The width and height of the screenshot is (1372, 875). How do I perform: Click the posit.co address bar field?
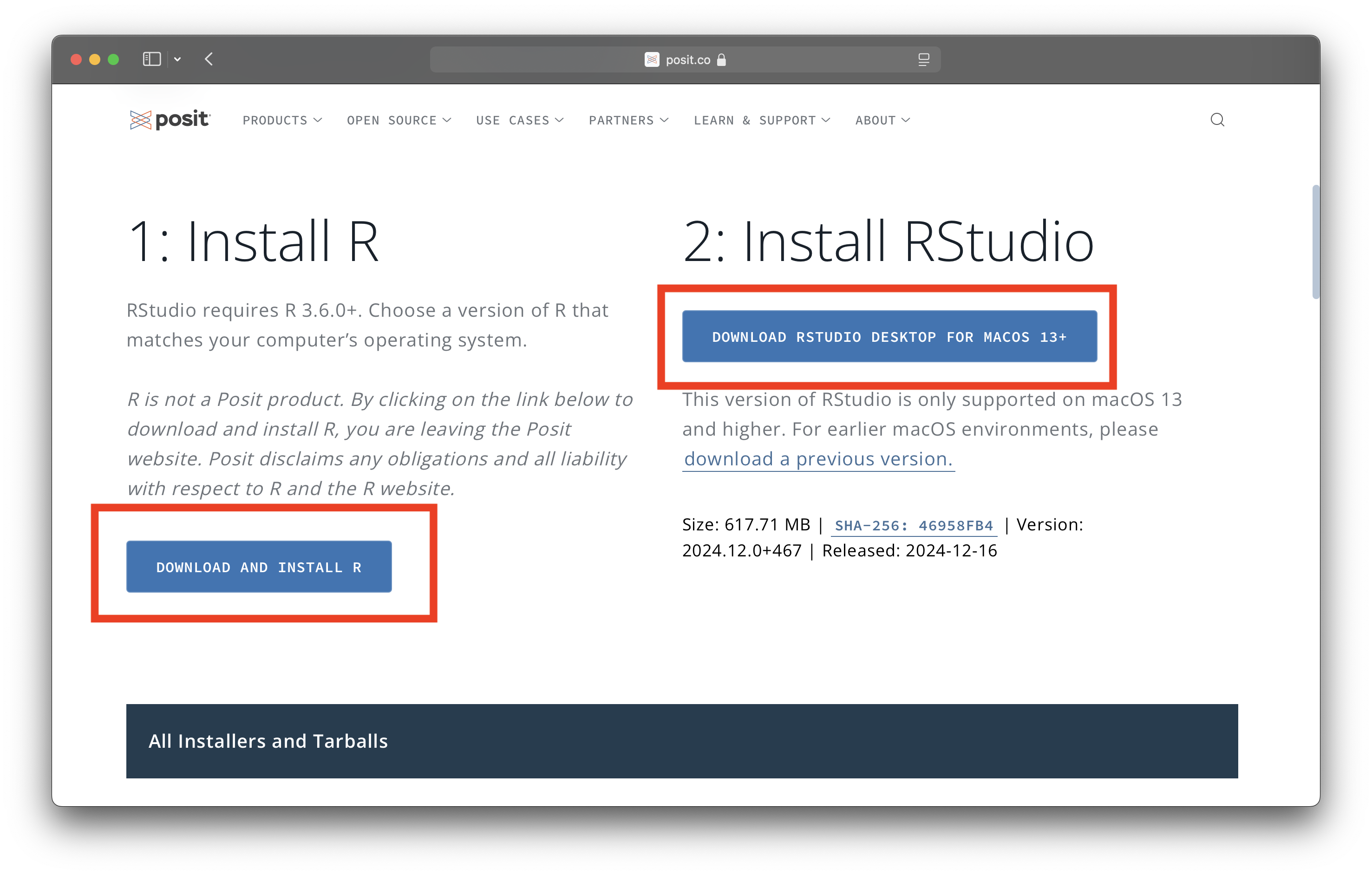pyautogui.click(x=685, y=59)
